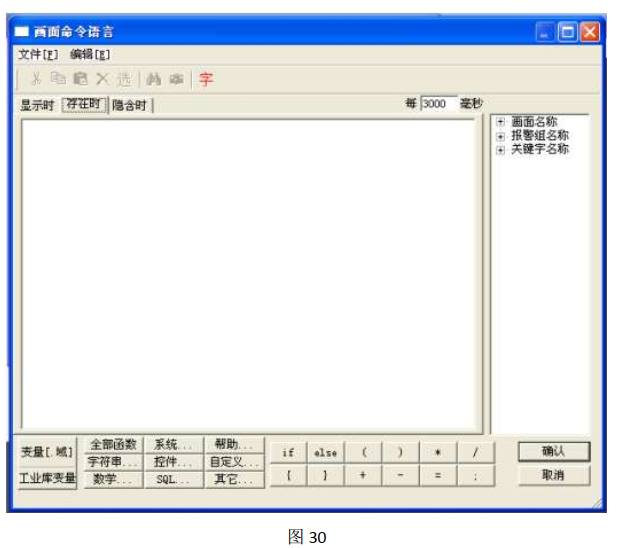Click the 选 select-all toolbar icon
The image size is (627, 548).
(124, 79)
